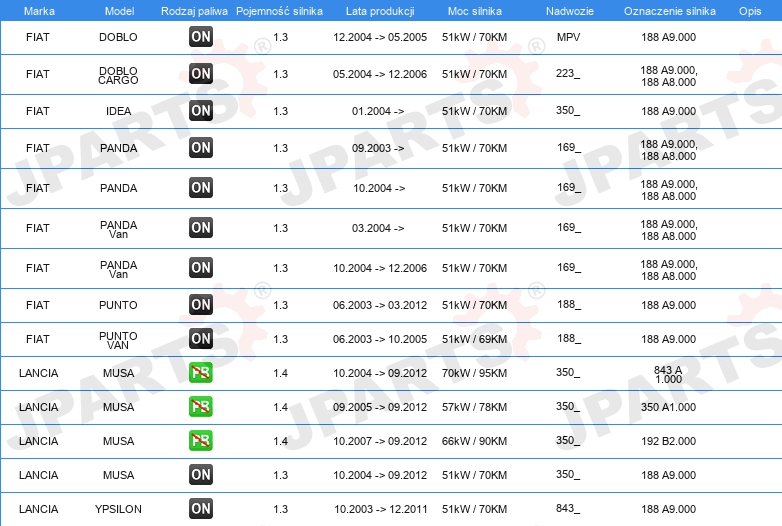Click the green PB icon in the MUSA 66kW / 90KM row
Image resolution: width=782 pixels, height=526 pixels.
[201, 441]
